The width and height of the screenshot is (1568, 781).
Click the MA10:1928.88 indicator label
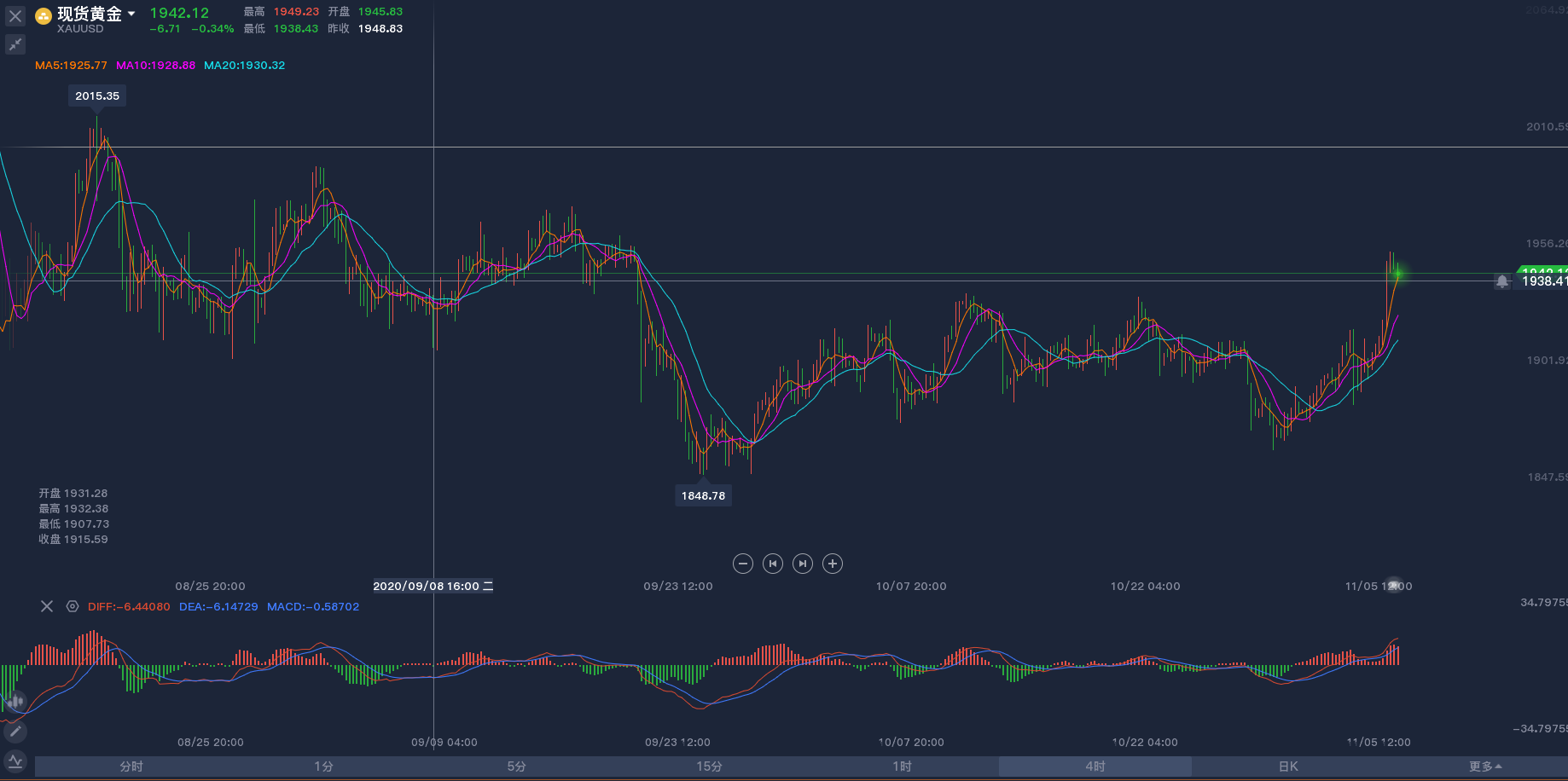pos(155,66)
